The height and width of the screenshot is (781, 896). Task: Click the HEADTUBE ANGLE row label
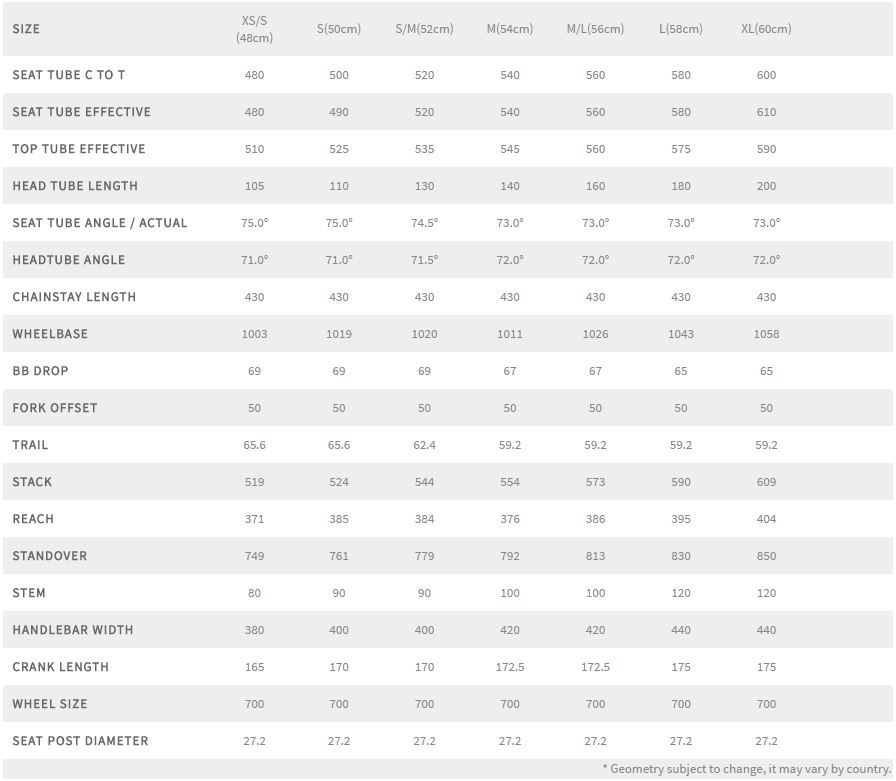[x=69, y=260]
